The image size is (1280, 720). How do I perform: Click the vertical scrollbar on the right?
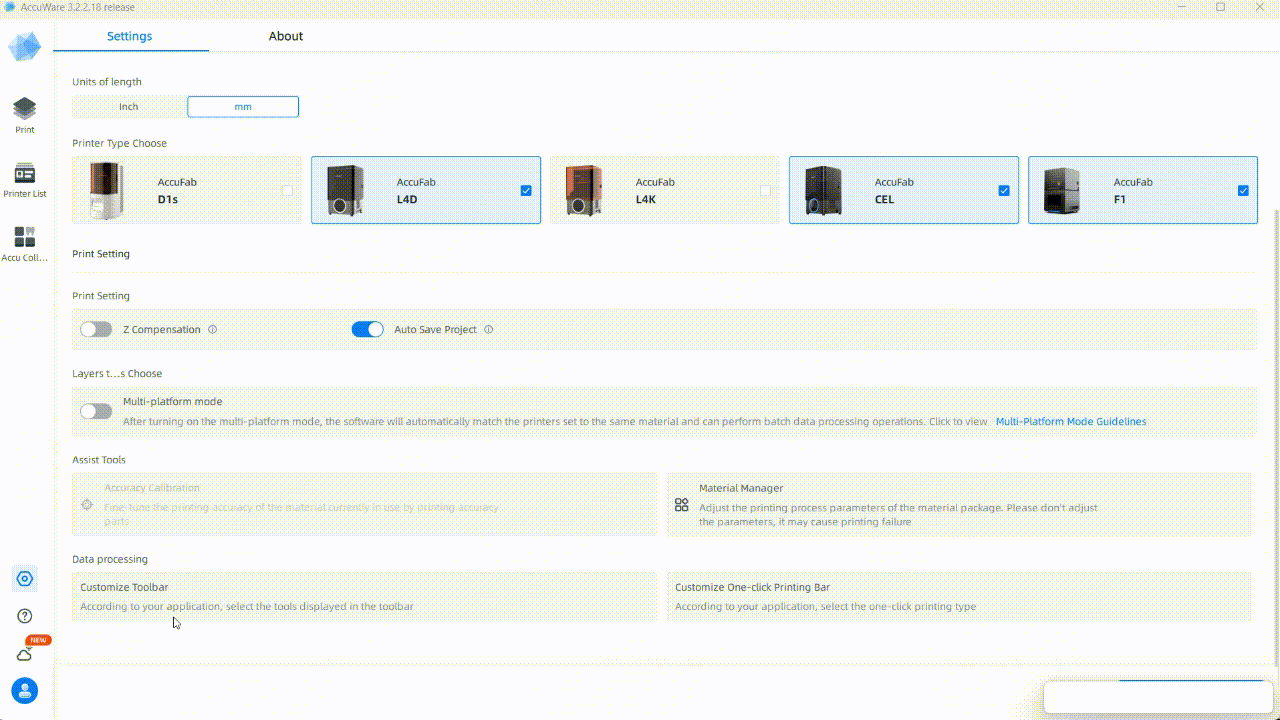tap(1277, 437)
